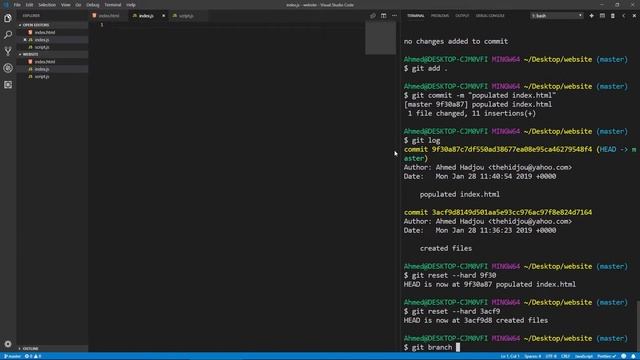Viewport: 640px width, 360px height.
Task: Open the bash terminal selector dropdown
Action: coord(557,16)
